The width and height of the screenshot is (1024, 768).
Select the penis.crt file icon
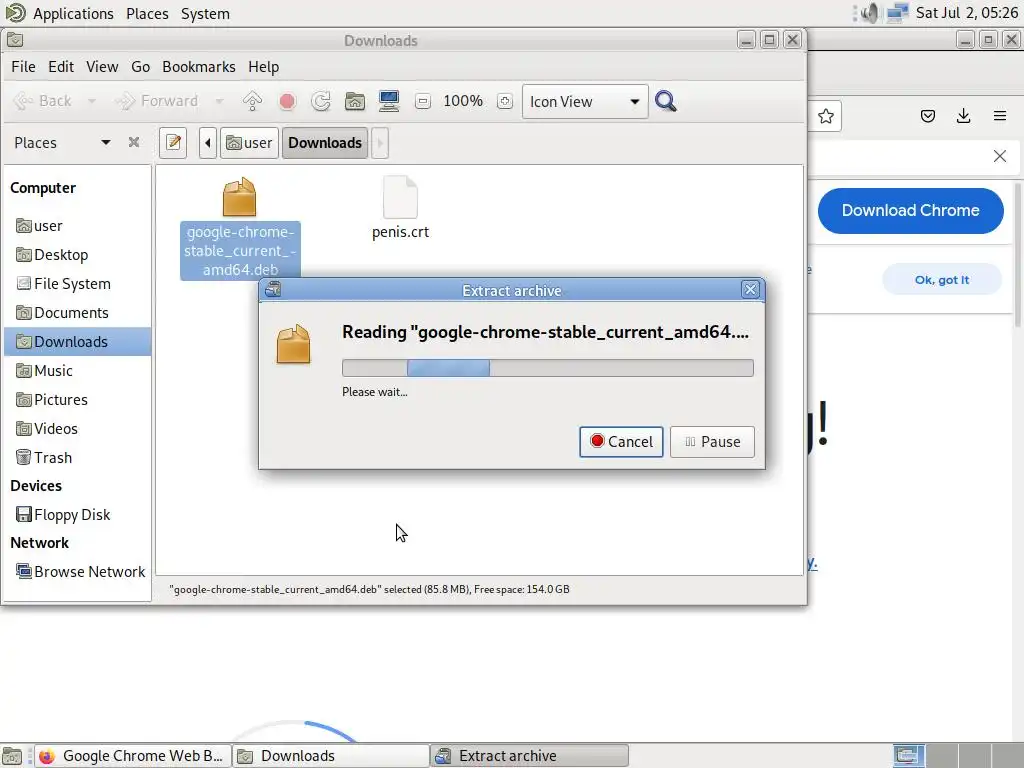tap(400, 197)
